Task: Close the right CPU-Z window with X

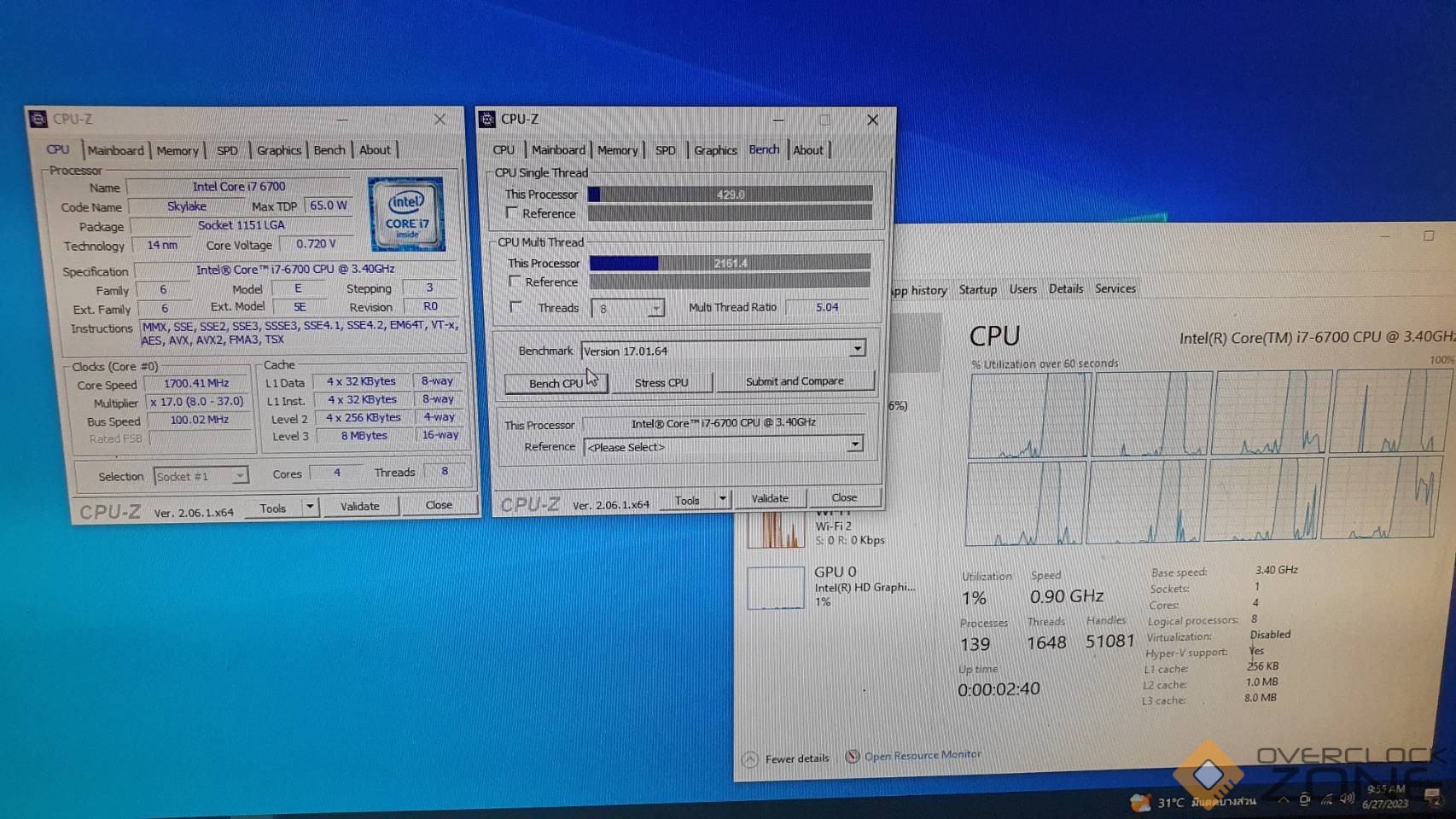Action: [x=872, y=120]
